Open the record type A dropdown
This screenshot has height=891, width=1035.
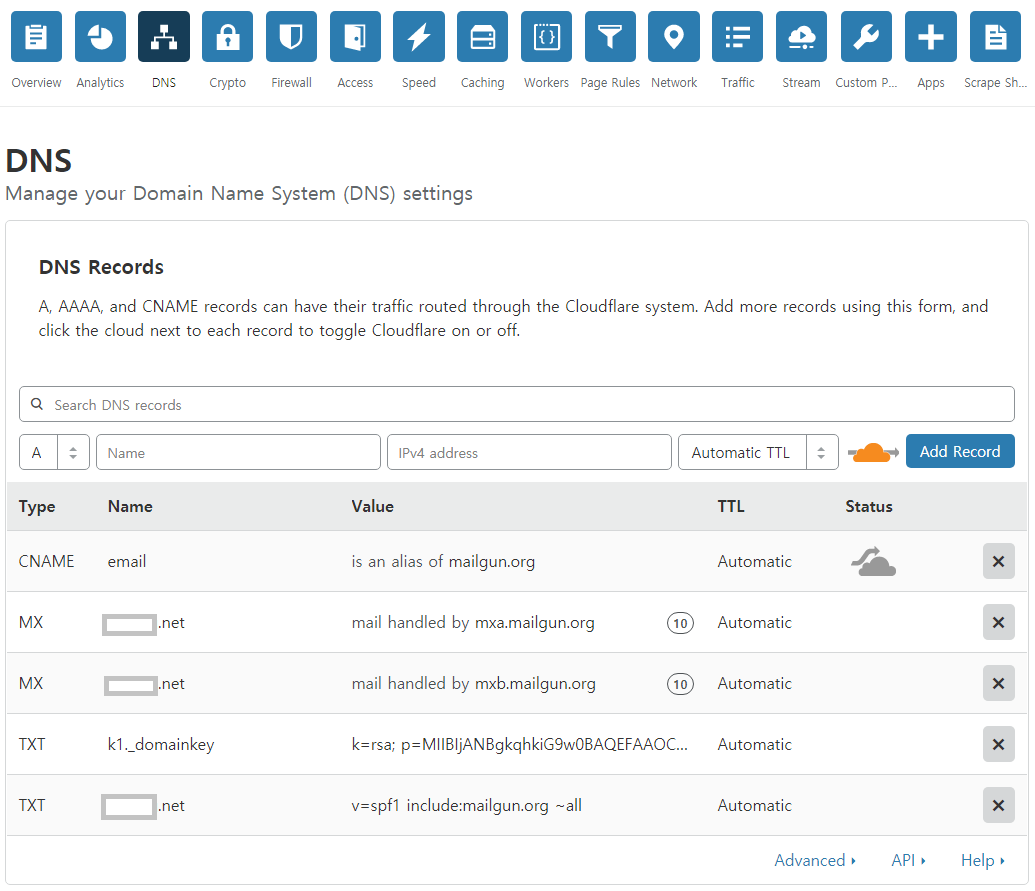pyautogui.click(x=54, y=452)
